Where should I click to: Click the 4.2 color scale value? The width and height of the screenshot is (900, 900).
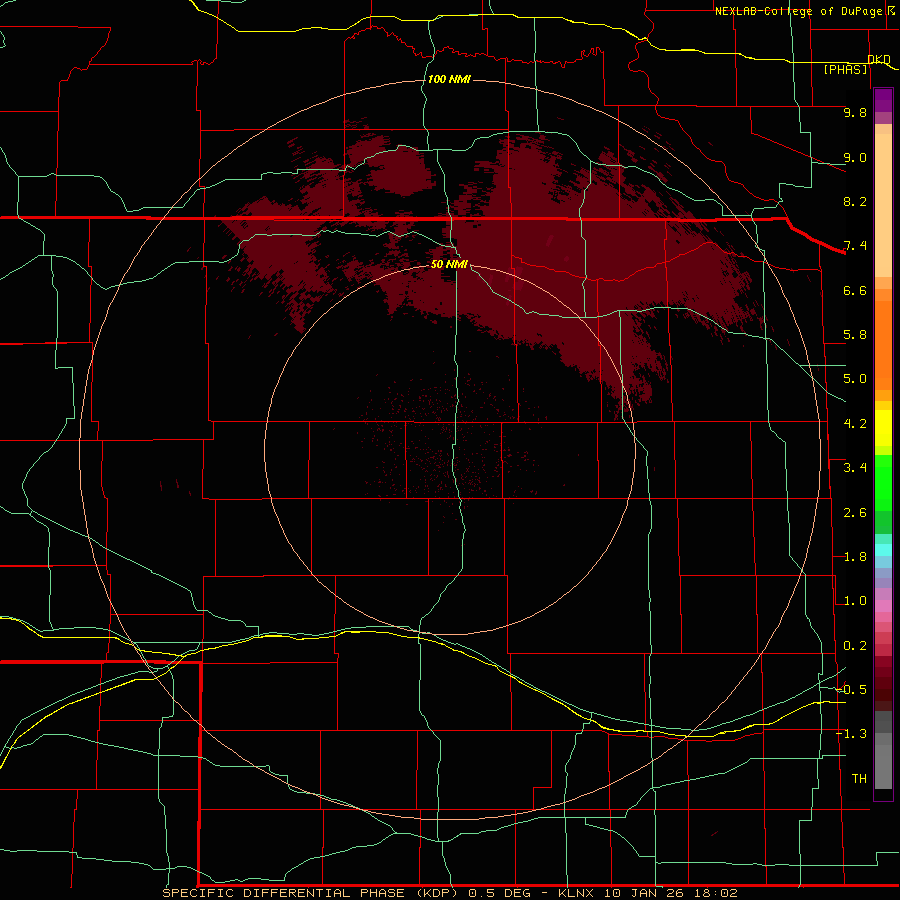click(x=855, y=424)
